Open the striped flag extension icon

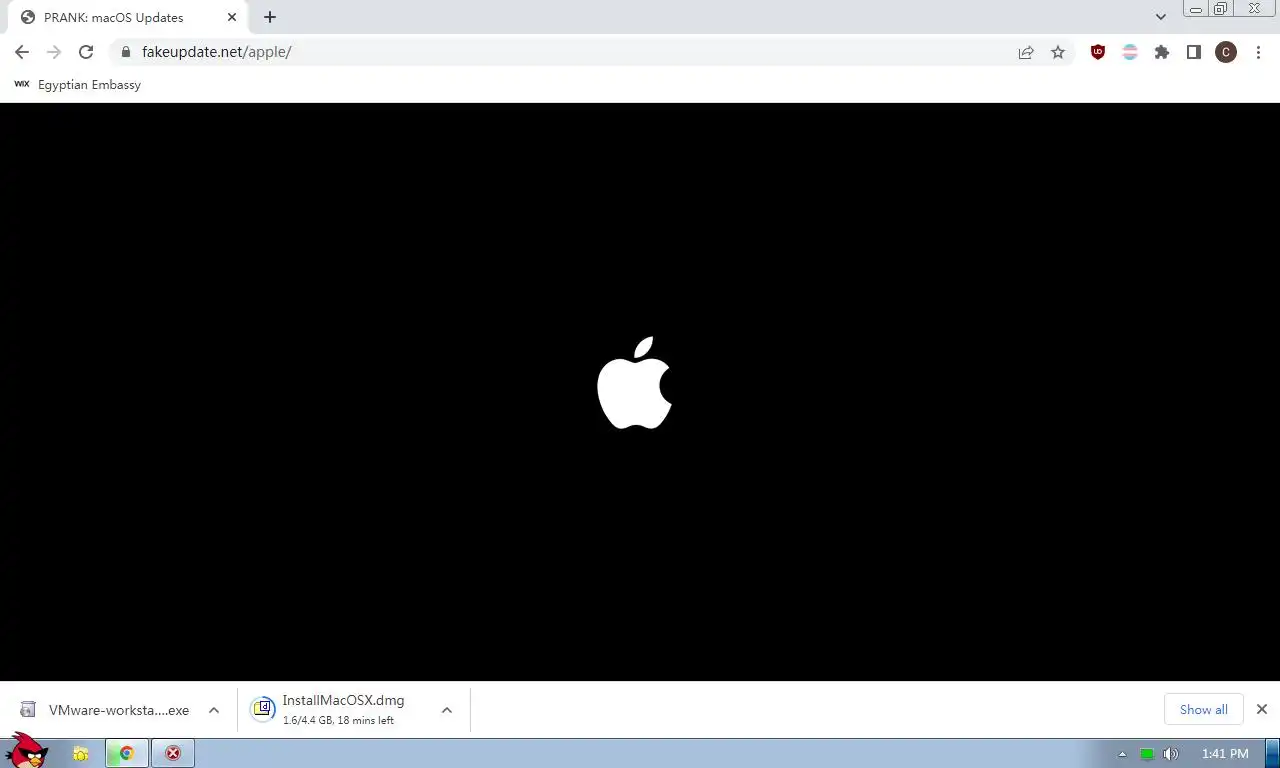(1130, 52)
